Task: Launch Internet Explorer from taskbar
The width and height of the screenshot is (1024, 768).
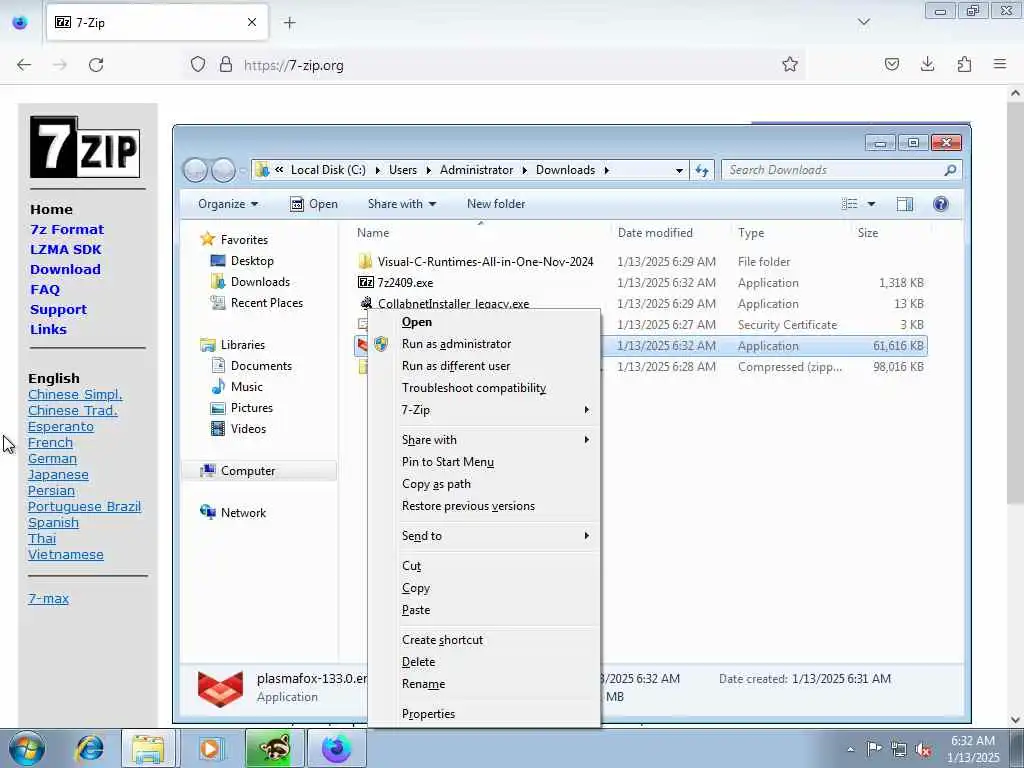Action: pyautogui.click(x=89, y=748)
